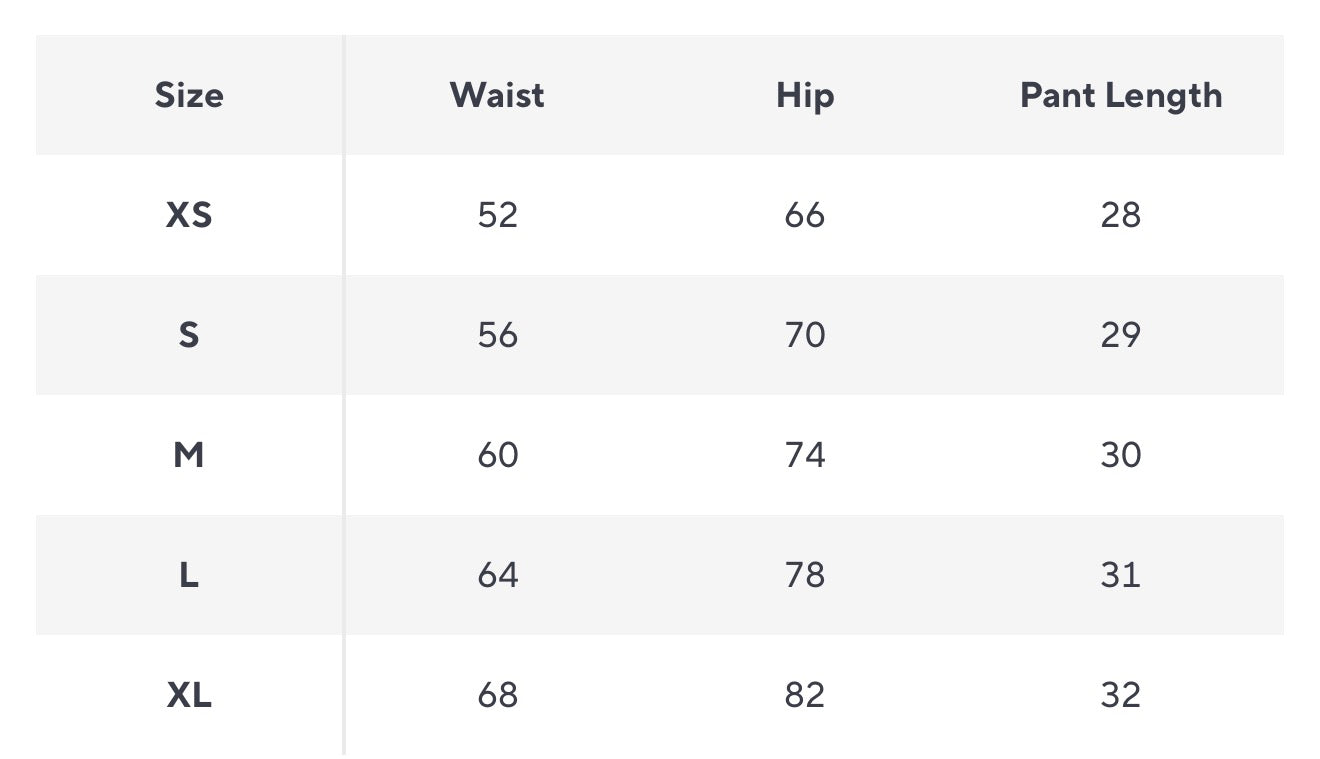The image size is (1320, 759).
Task: Select the XL size row label
Action: (189, 695)
